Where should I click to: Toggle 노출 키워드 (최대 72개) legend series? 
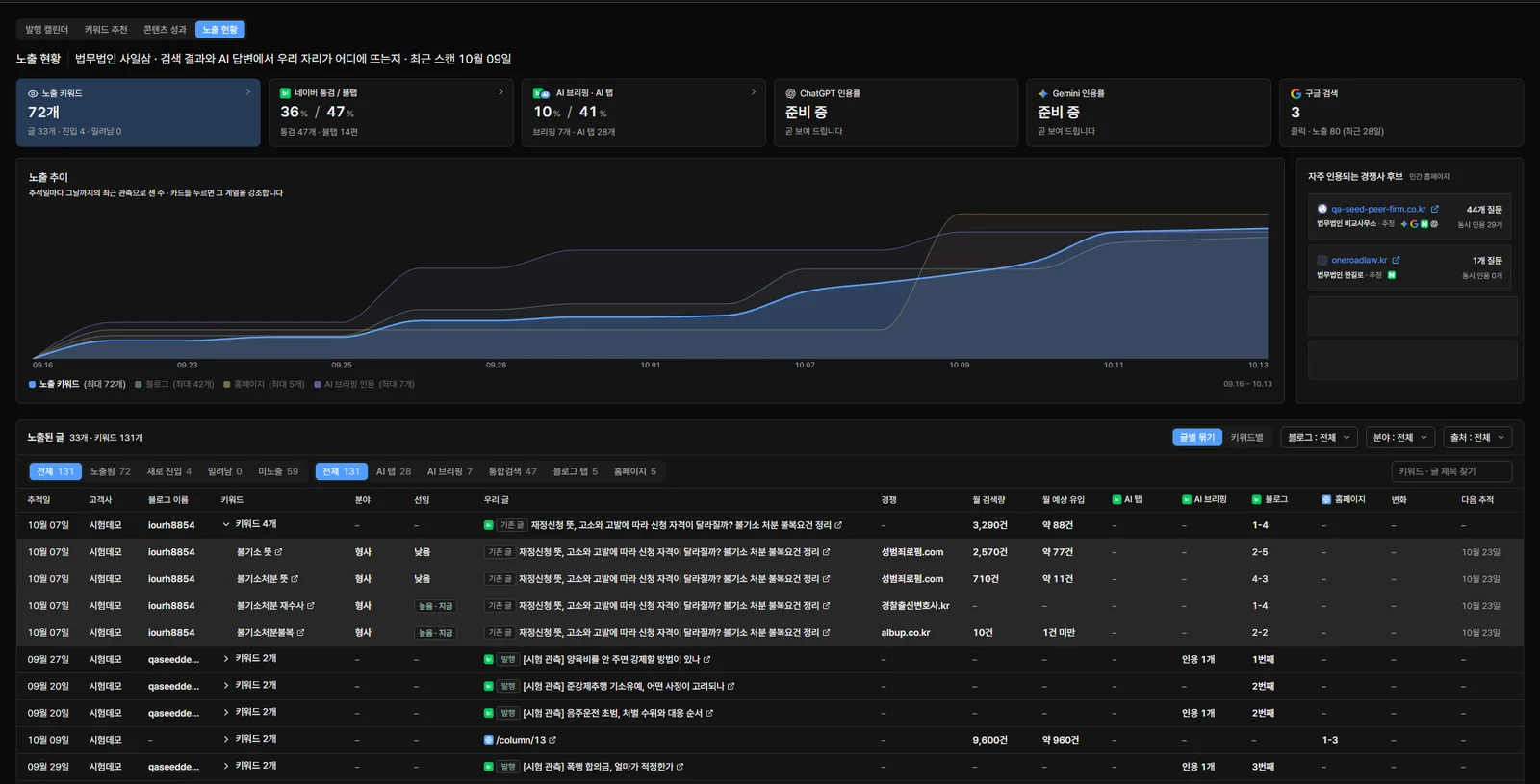77,384
